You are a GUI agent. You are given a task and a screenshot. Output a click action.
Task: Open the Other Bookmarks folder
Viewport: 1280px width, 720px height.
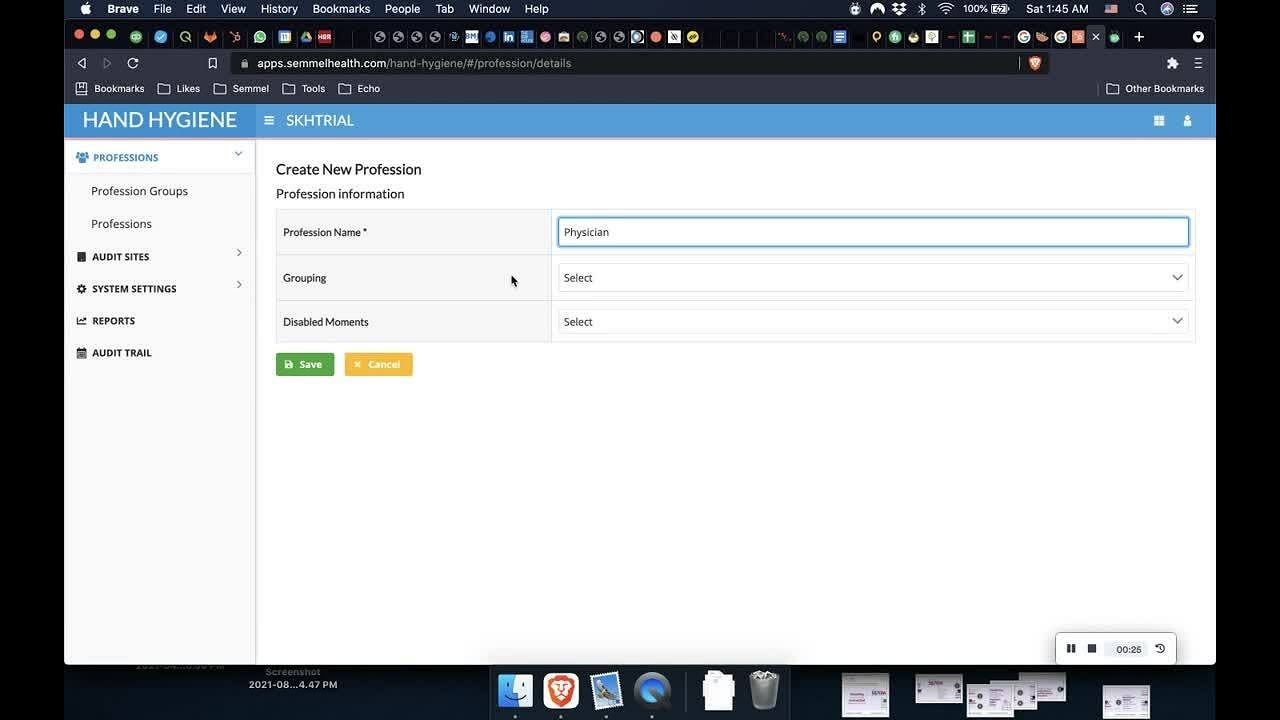pyautogui.click(x=1155, y=89)
